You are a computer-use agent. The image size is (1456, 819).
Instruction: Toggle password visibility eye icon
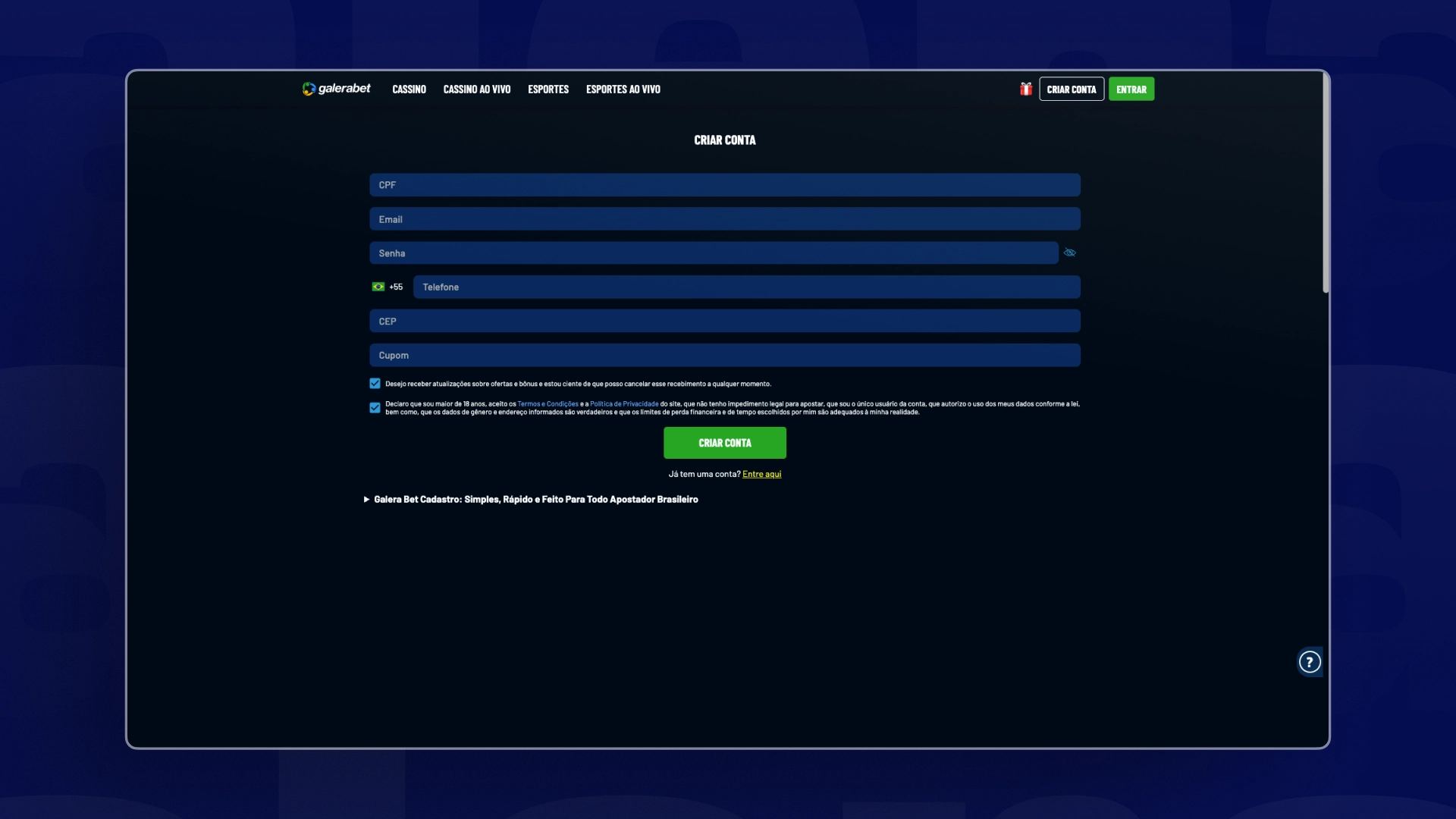pyautogui.click(x=1070, y=253)
